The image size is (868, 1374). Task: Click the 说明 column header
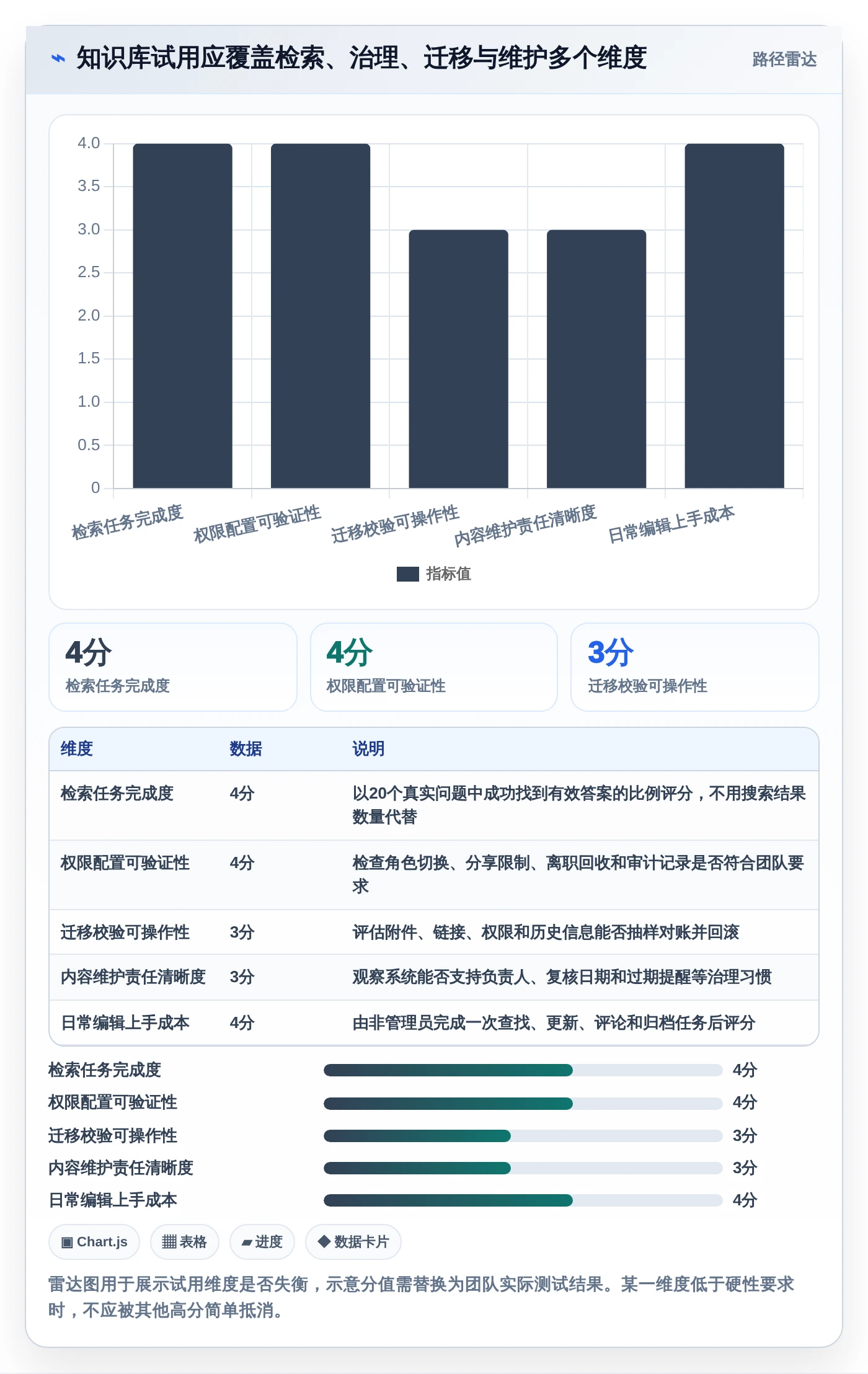pyautogui.click(x=368, y=749)
